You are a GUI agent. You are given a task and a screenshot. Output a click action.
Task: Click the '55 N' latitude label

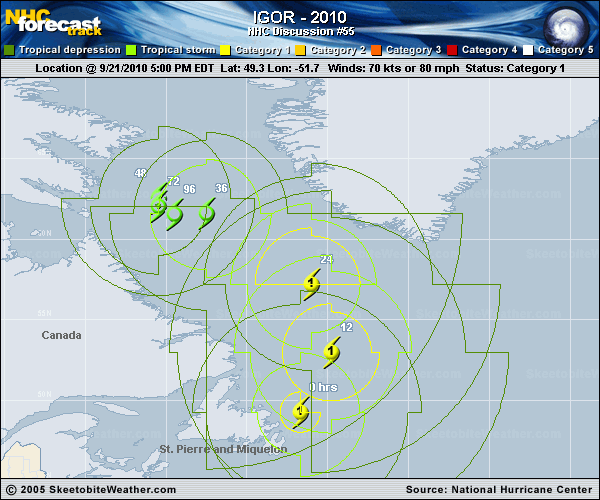(x=44, y=313)
